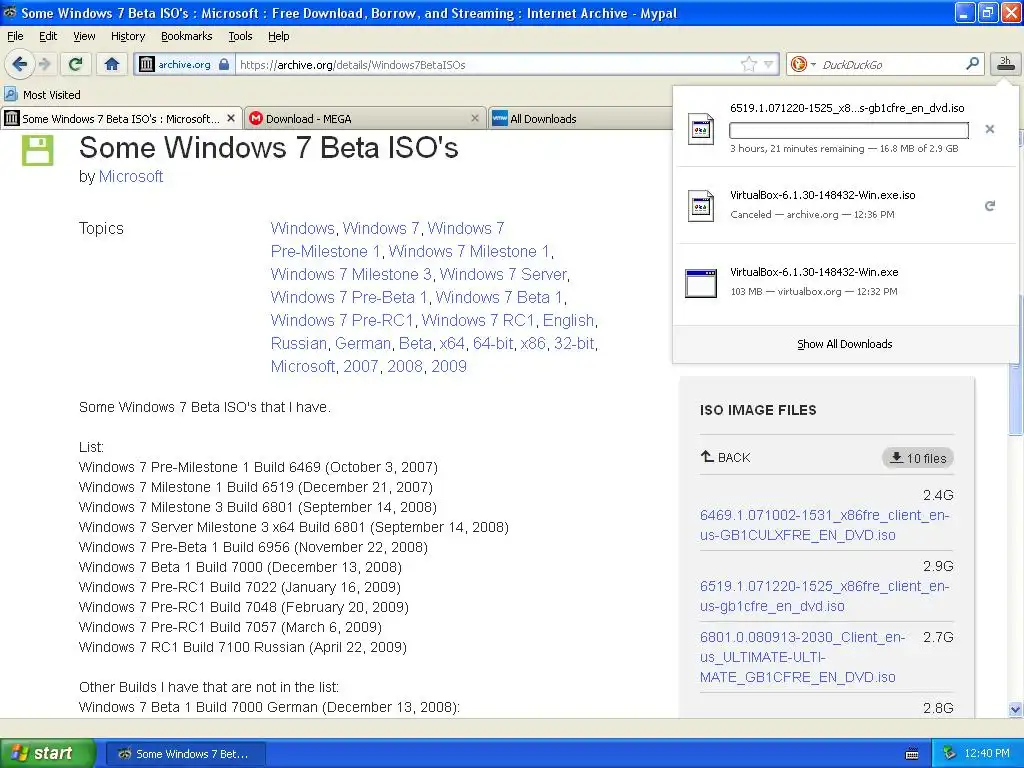The width and height of the screenshot is (1024, 768).
Task: Click the VirtualBox .exe.iso file icon
Action: (x=701, y=206)
